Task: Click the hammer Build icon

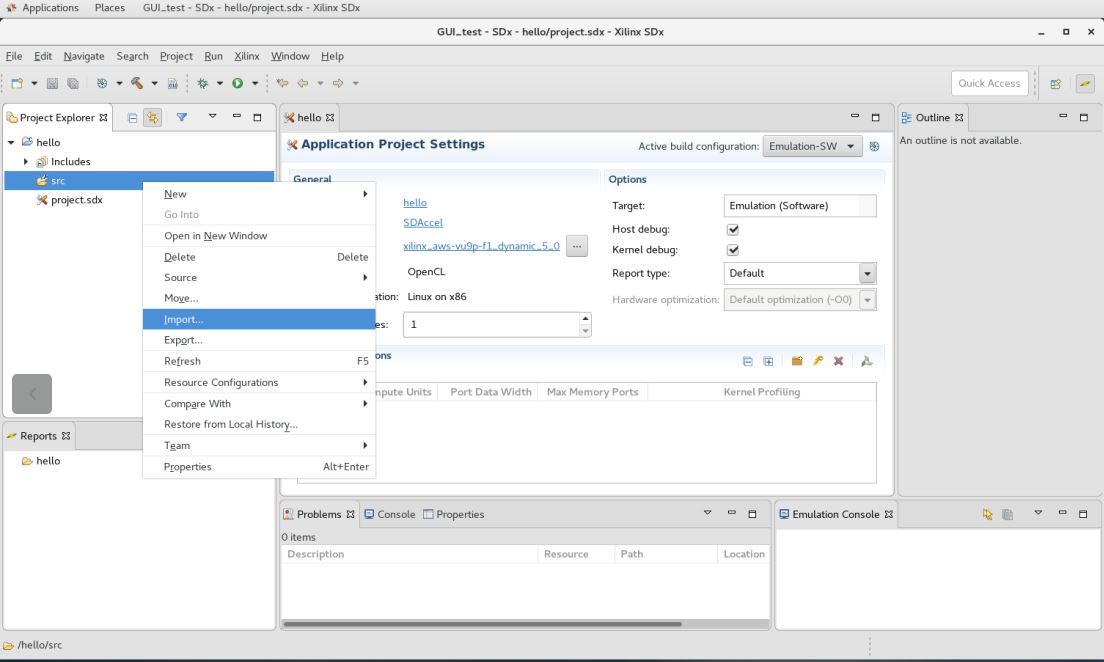Action: (x=137, y=83)
